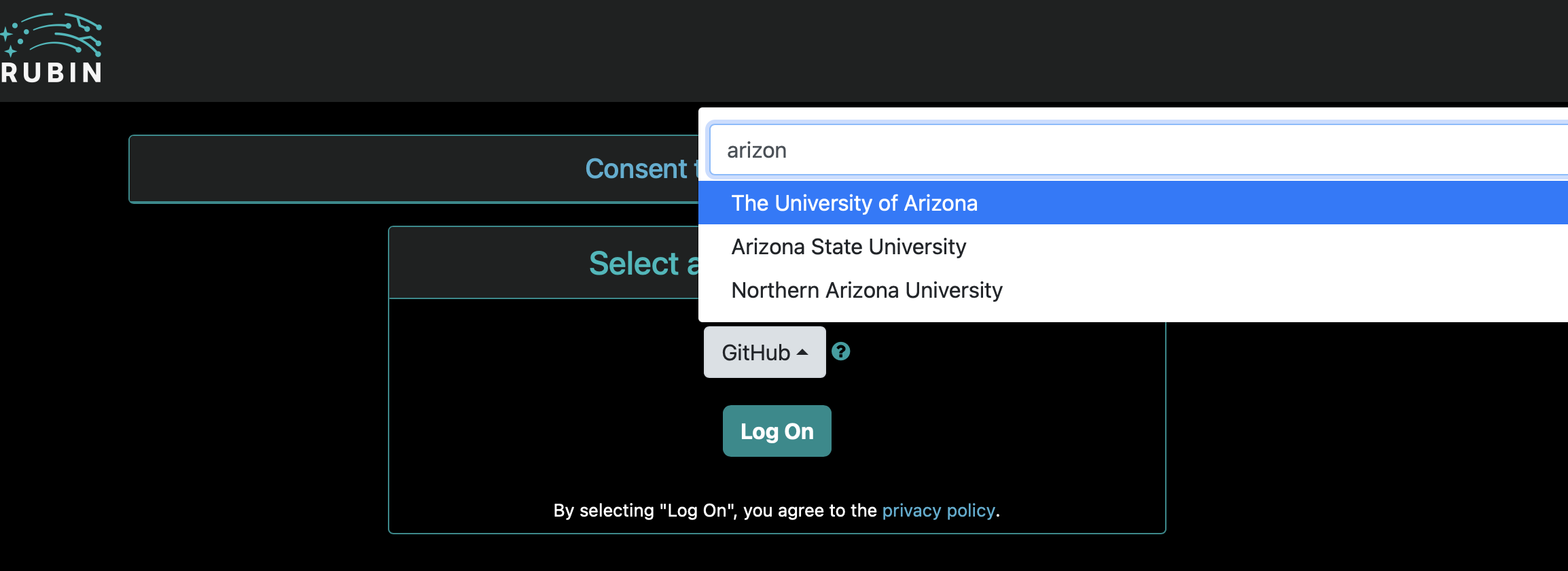Choose Arizona State University from the list
The height and width of the screenshot is (571, 1568).
849,247
